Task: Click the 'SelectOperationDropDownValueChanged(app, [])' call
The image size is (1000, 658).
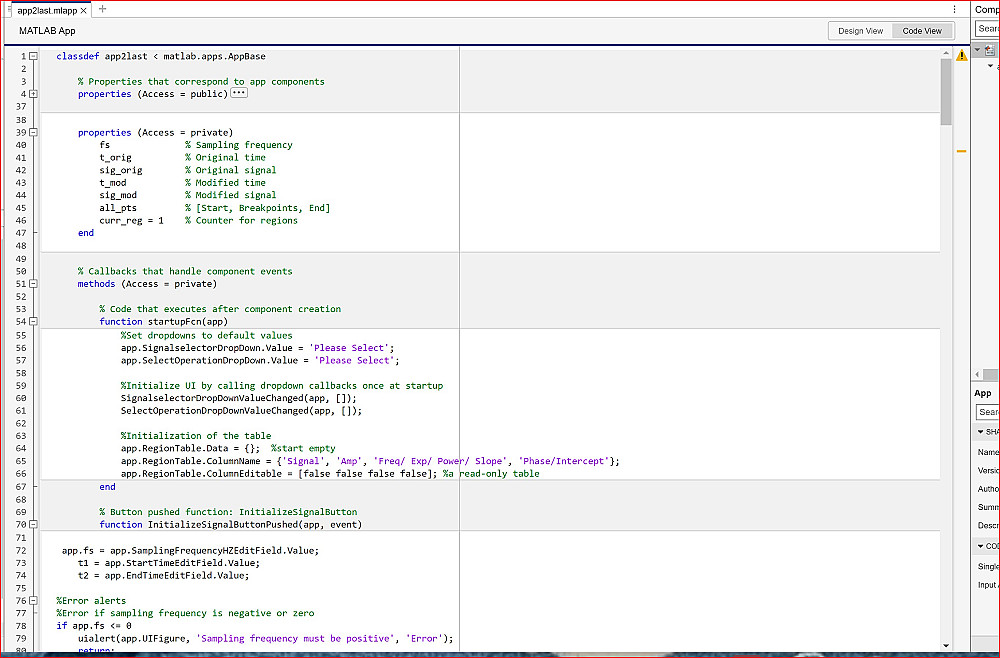Action: 241,411
